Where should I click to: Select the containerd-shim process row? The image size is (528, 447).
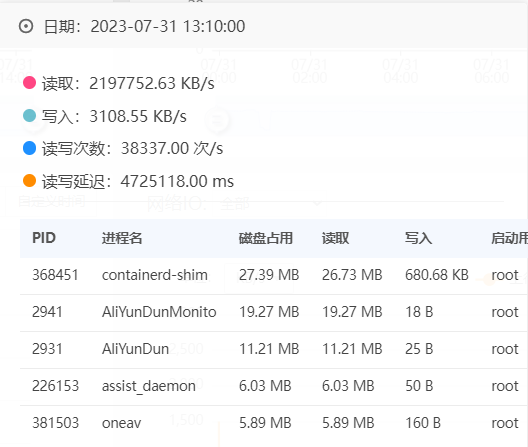274,275
